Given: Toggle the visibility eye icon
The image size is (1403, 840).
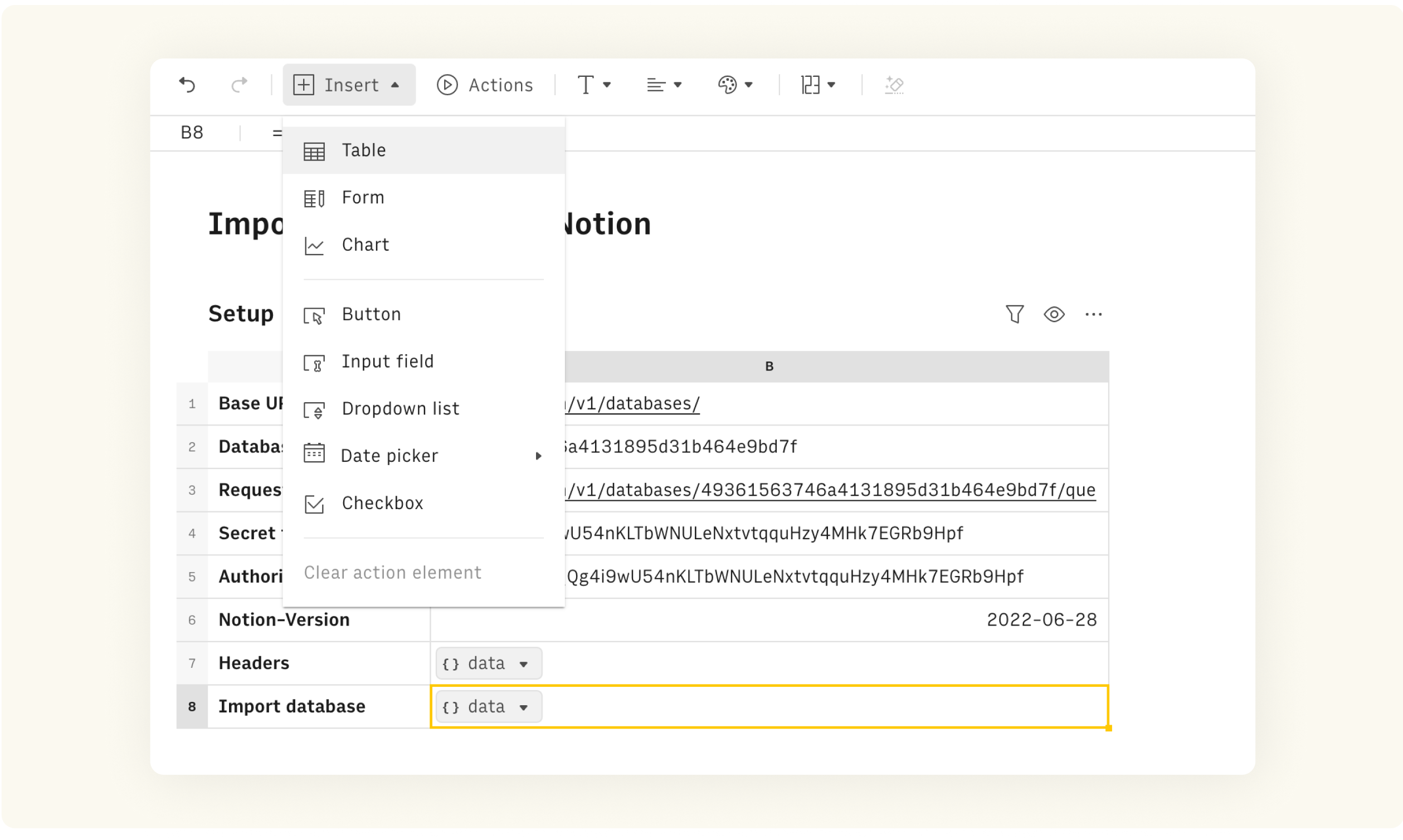Looking at the screenshot, I should pos(1054,314).
